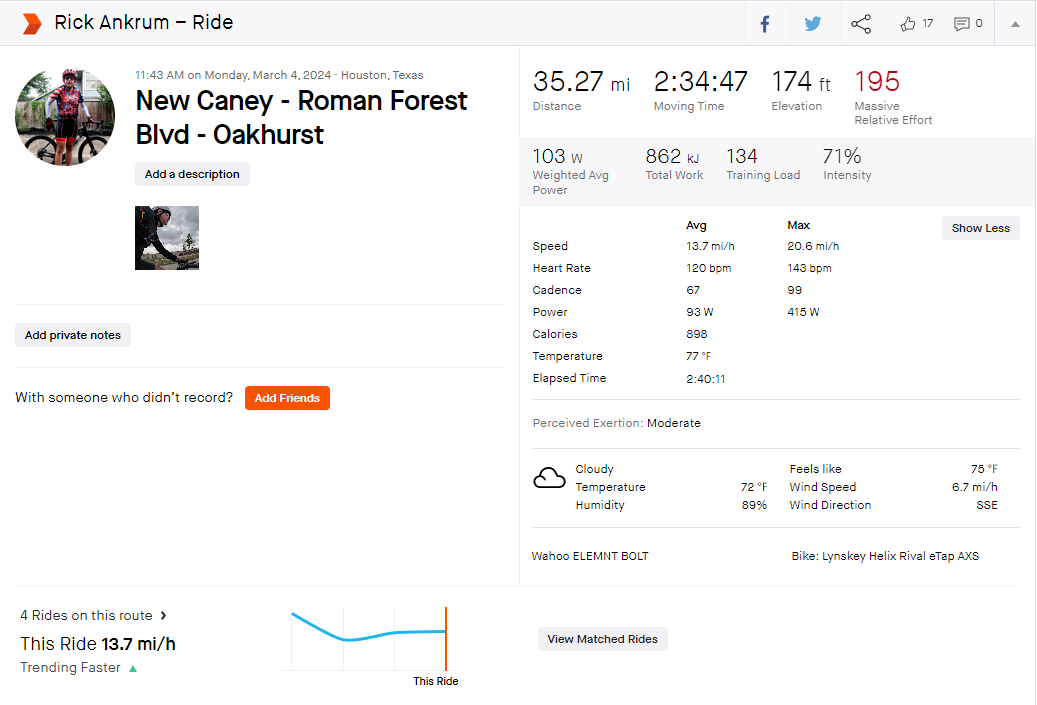Click Add private notes button

(73, 335)
